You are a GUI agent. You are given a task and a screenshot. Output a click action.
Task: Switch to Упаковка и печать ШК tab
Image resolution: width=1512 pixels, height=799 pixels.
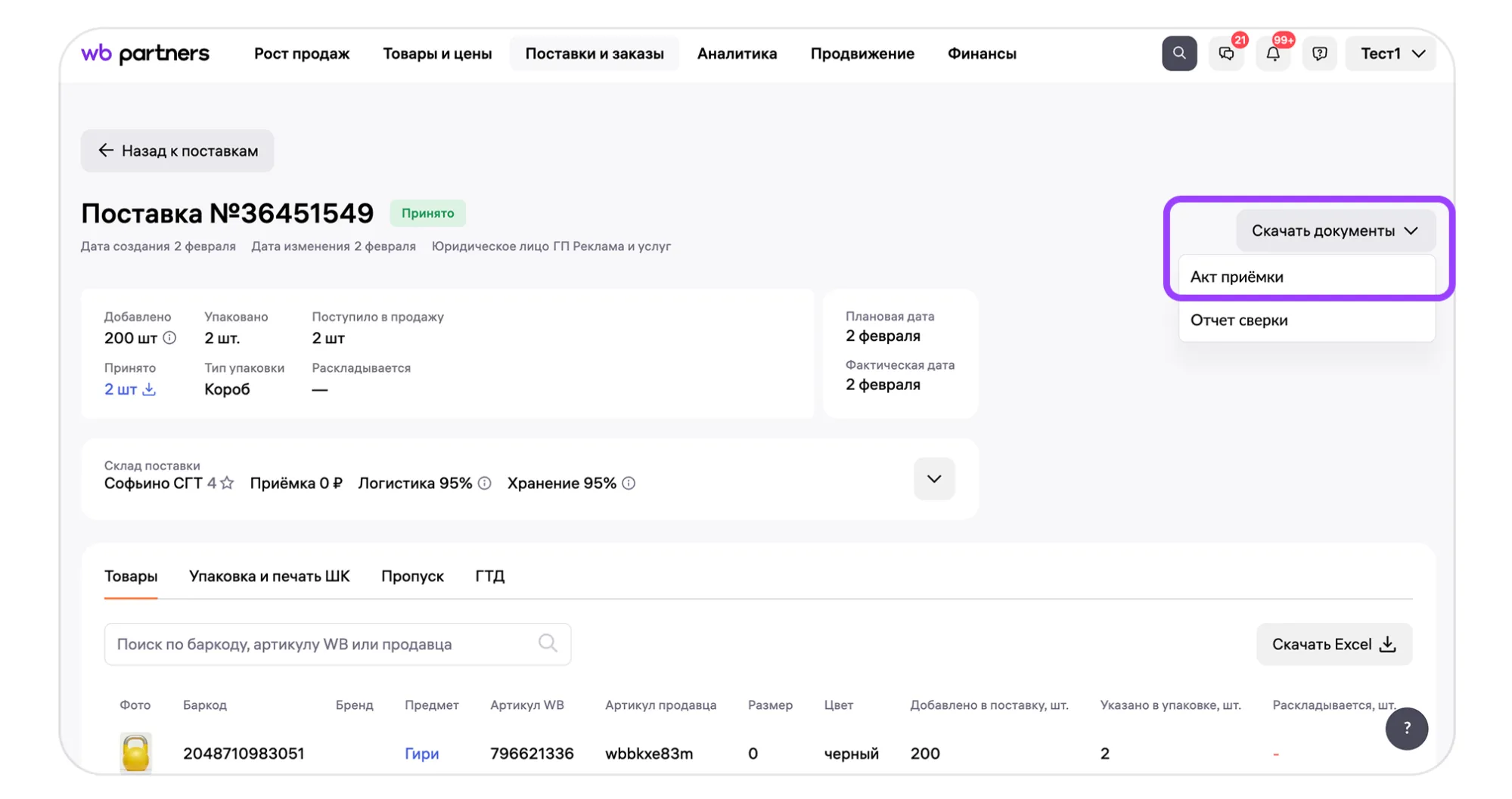[269, 576]
